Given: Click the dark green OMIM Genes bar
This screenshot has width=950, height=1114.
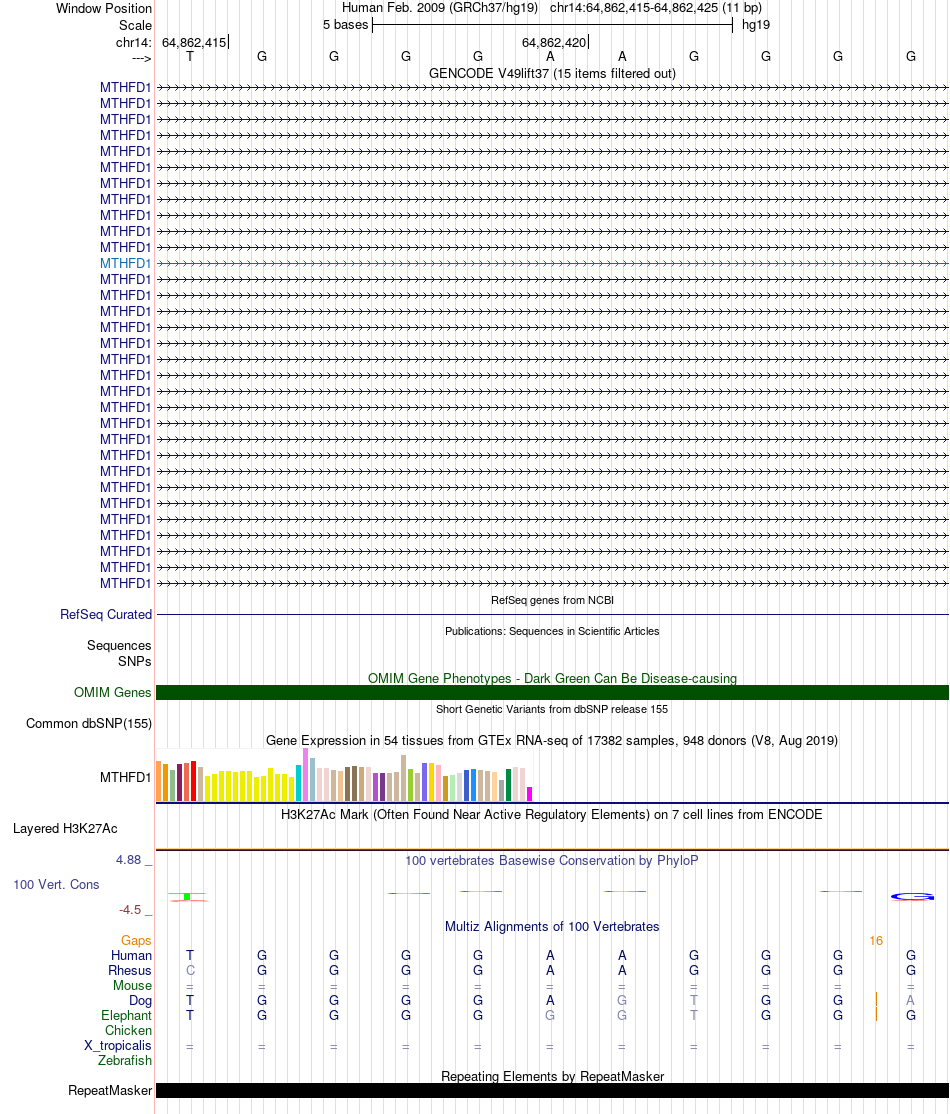Looking at the screenshot, I should (x=552, y=693).
